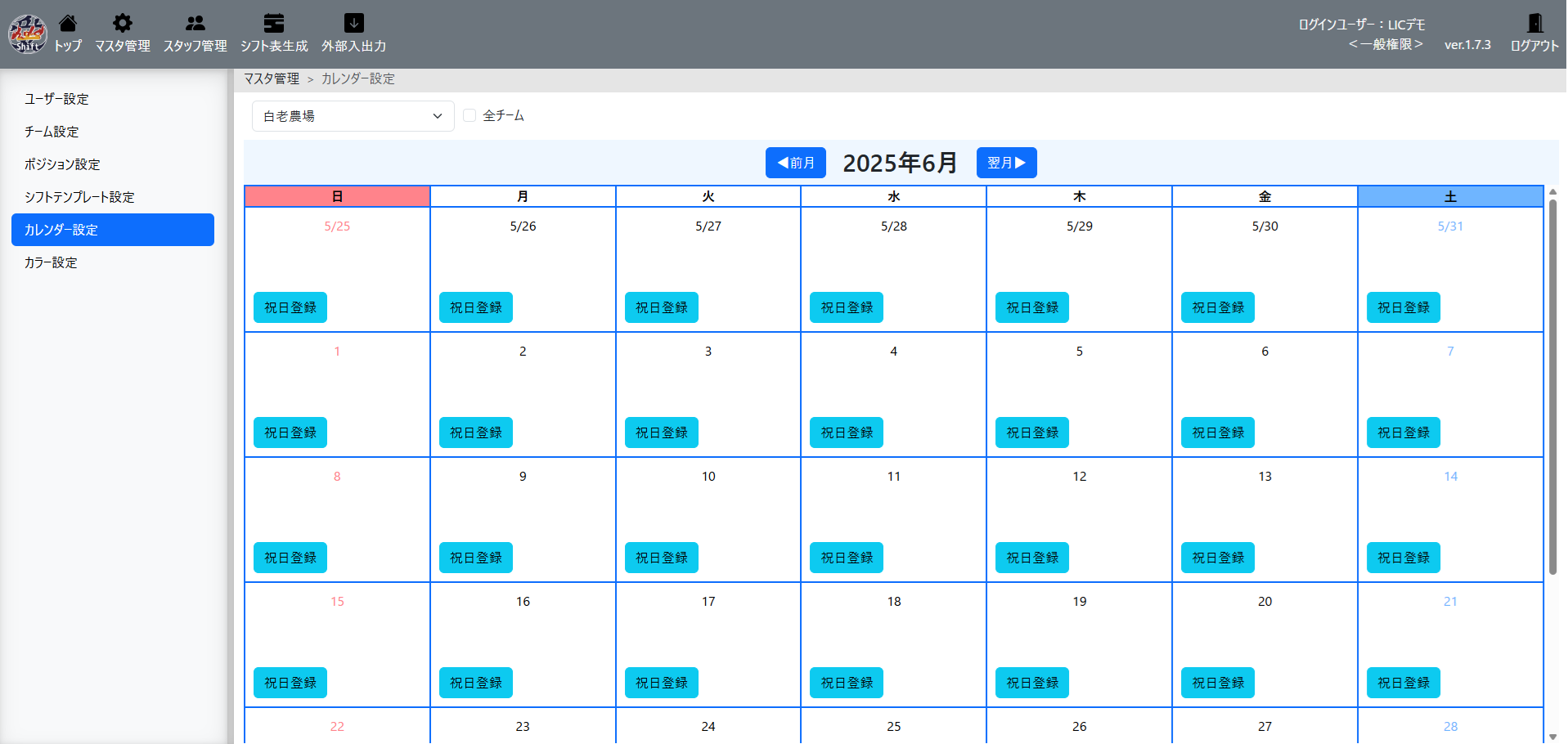The width and height of the screenshot is (1568, 744).
Task: Register holiday on June 21
Action: [x=1404, y=683]
